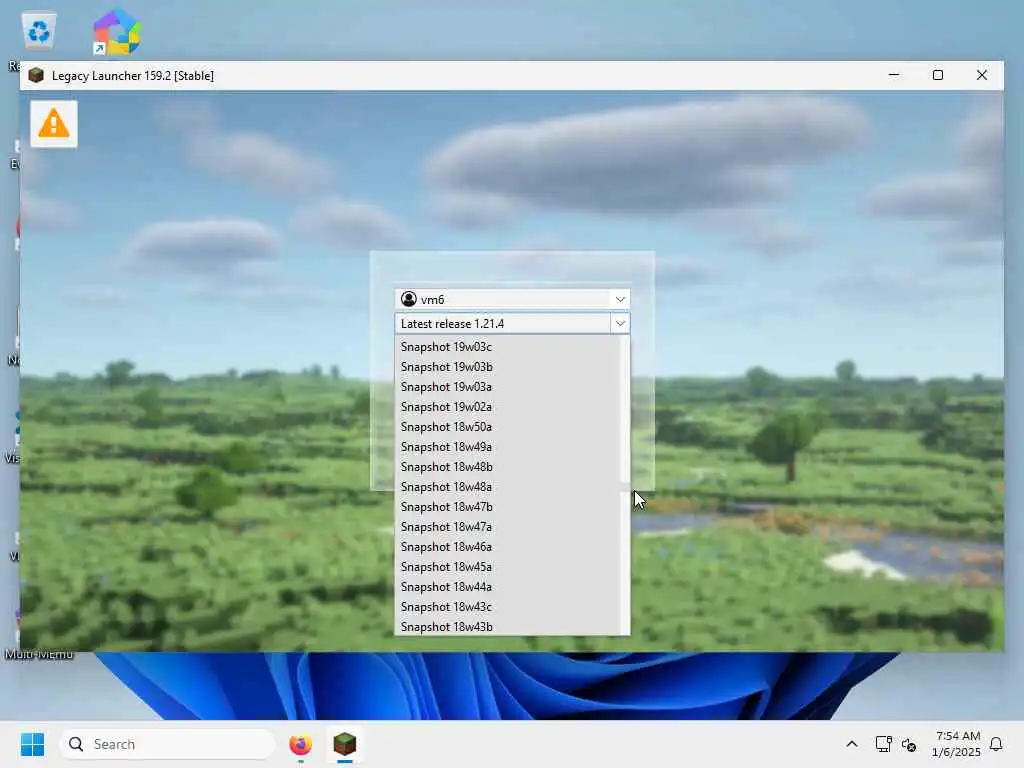1024x768 pixels.
Task: Pick Snapshot 18w45a from the versions
Action: pyautogui.click(x=507, y=567)
